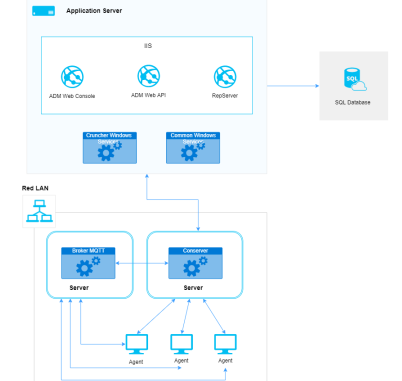Click the Cruncher Windows Services gear box

pos(110,148)
